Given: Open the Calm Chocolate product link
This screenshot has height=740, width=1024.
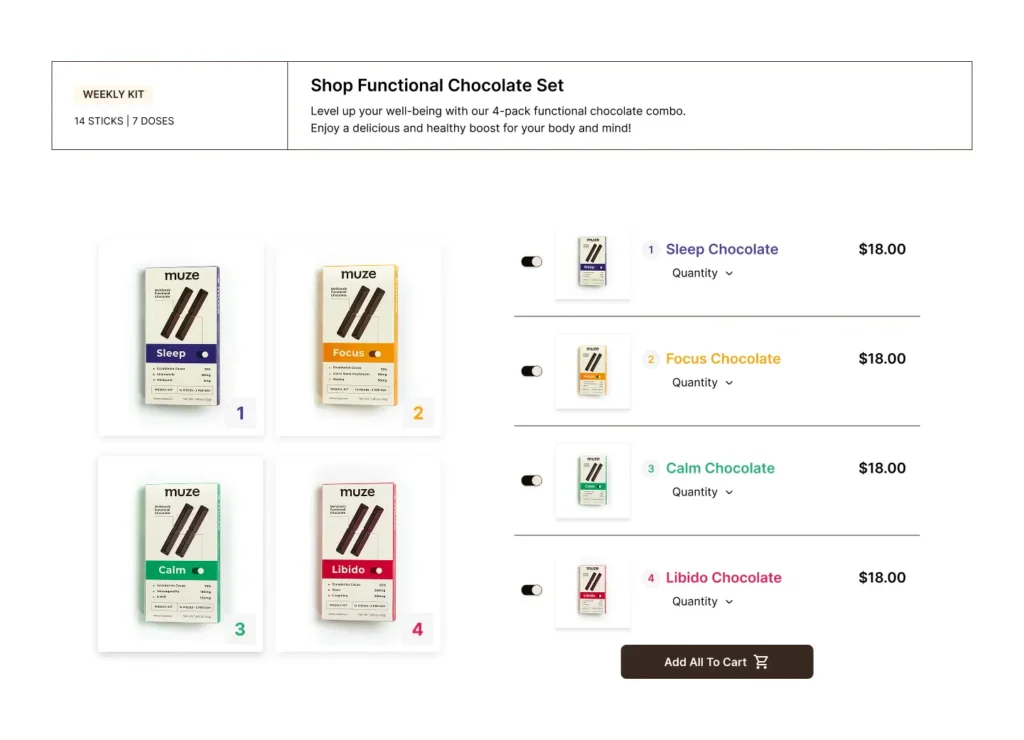Looking at the screenshot, I should (x=720, y=468).
